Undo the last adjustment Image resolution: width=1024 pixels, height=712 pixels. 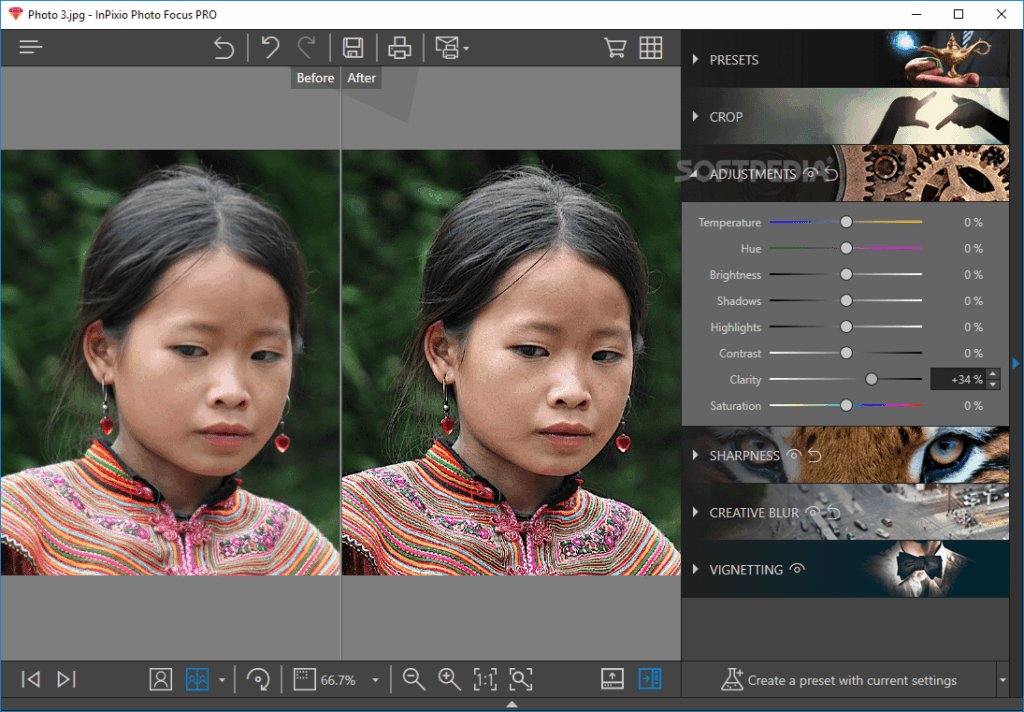(270, 48)
